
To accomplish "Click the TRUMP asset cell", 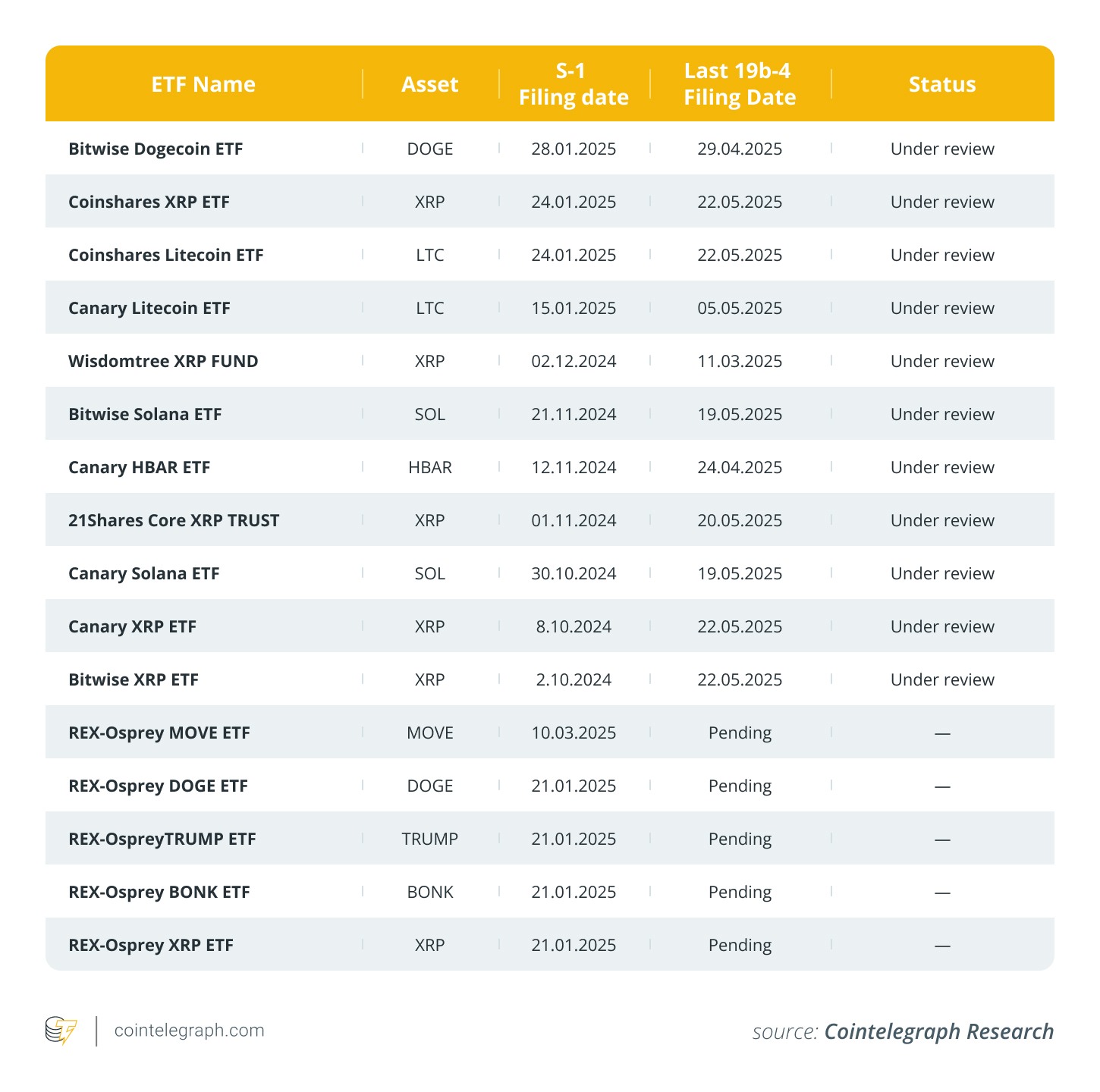I will click(x=430, y=839).
